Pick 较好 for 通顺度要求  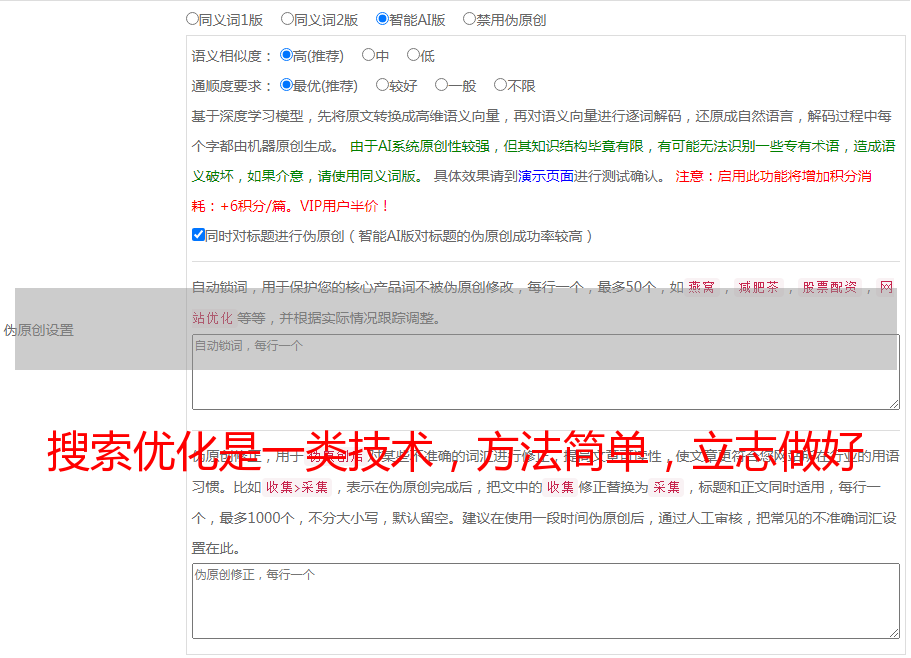click(382, 86)
